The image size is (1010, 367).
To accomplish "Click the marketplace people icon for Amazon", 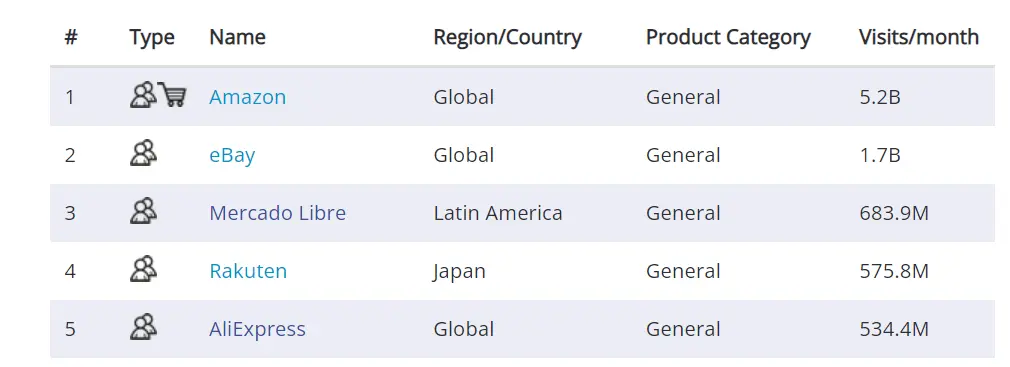I will tap(143, 95).
